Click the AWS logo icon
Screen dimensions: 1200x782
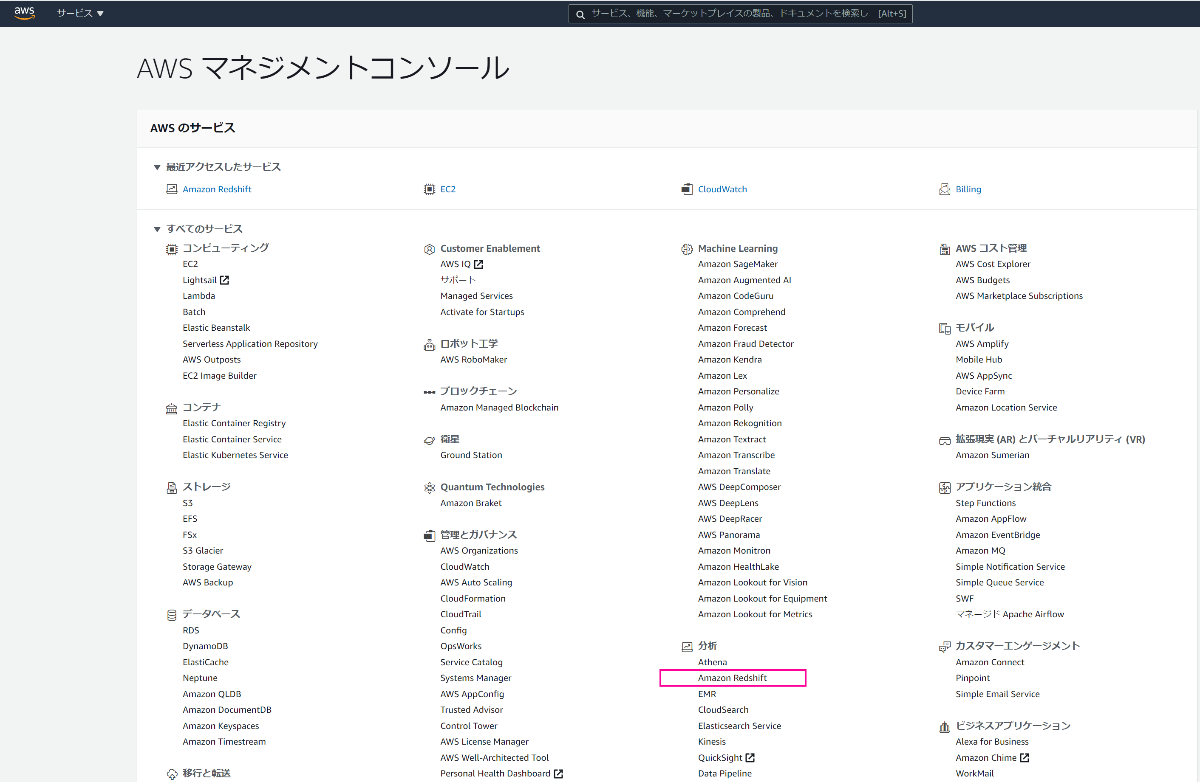[24, 13]
